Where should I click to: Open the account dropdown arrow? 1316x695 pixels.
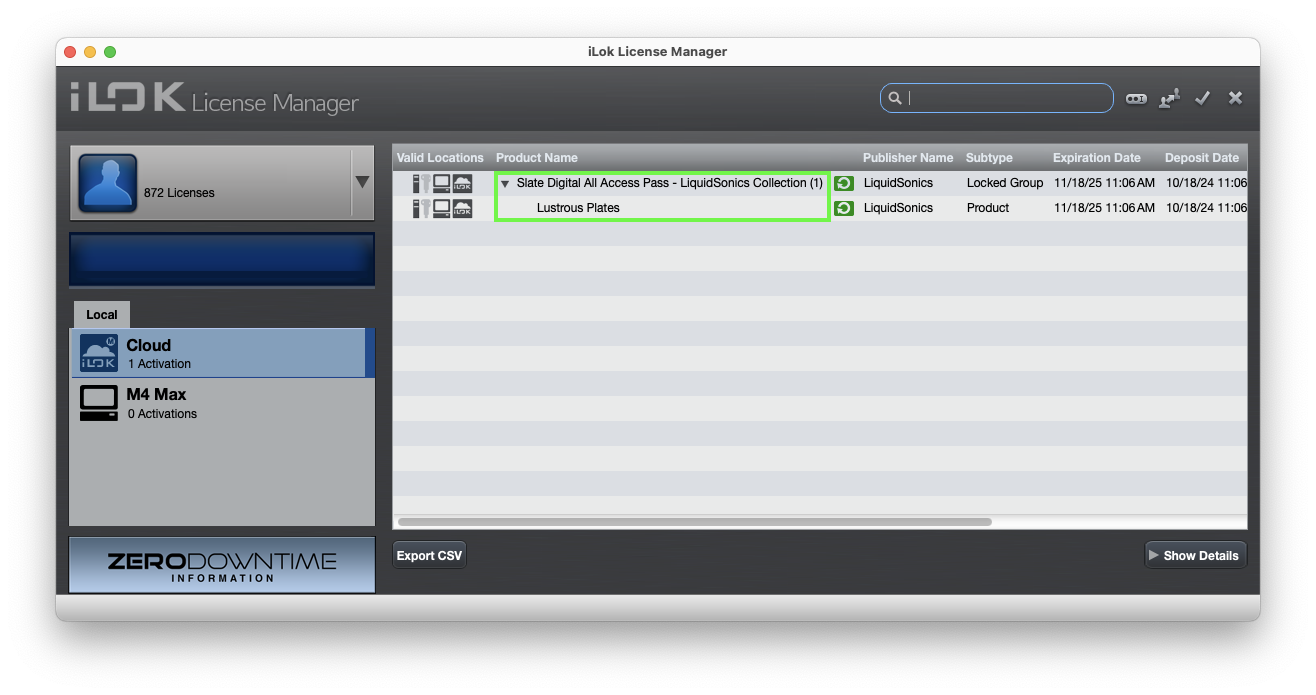tap(362, 182)
